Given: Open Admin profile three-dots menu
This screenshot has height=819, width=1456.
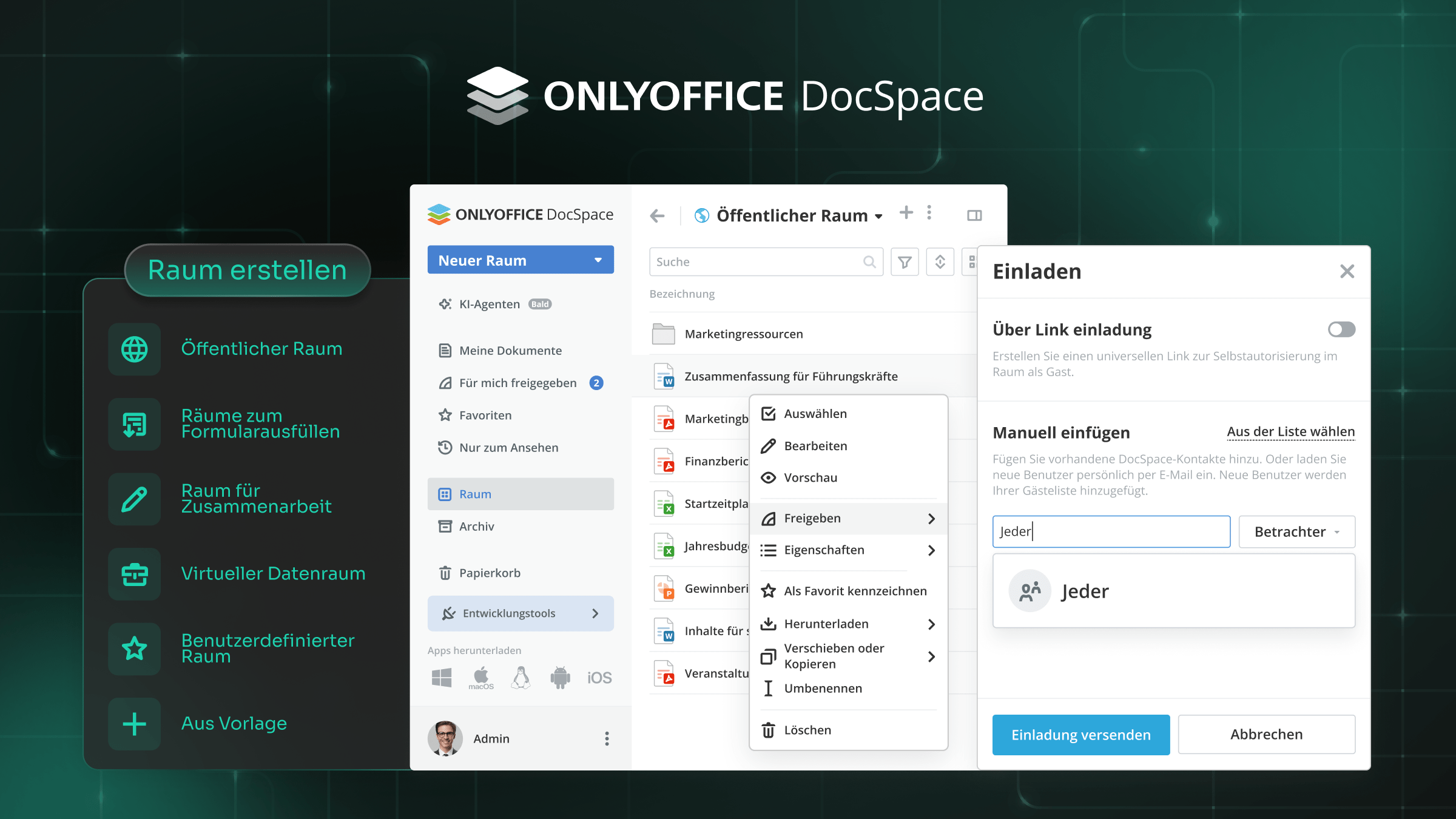Looking at the screenshot, I should click(x=607, y=738).
